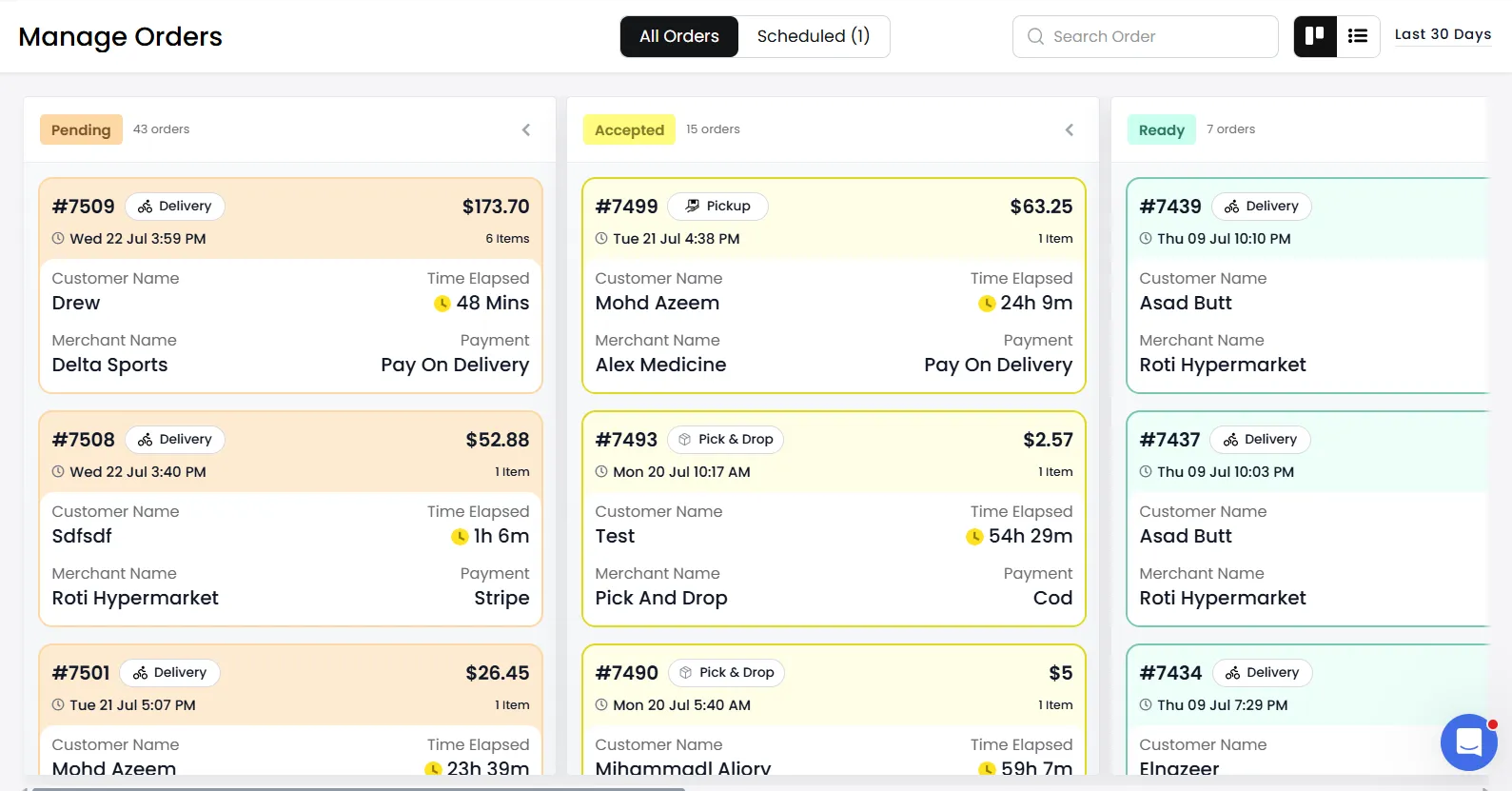
Task: Click the delivery bike icon on order #7434
Action: (x=1232, y=673)
